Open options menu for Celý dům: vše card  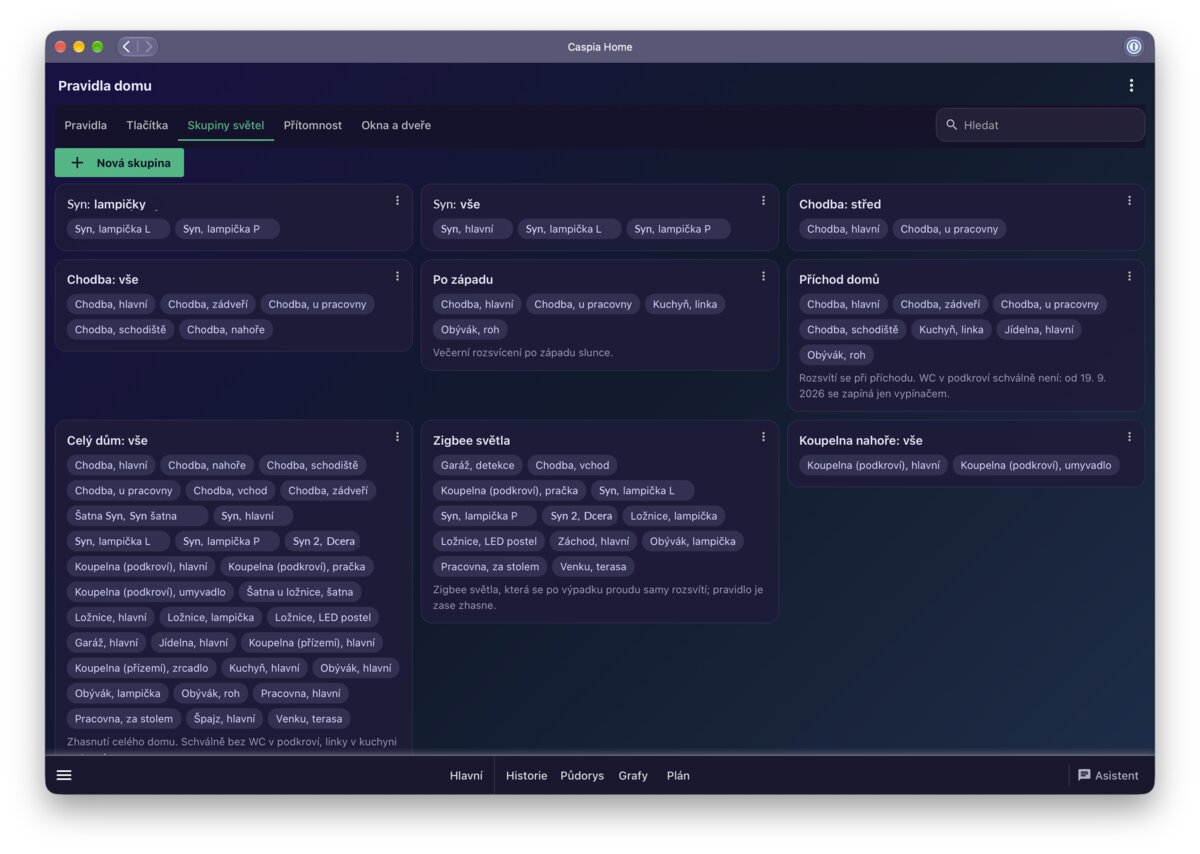[x=397, y=437]
